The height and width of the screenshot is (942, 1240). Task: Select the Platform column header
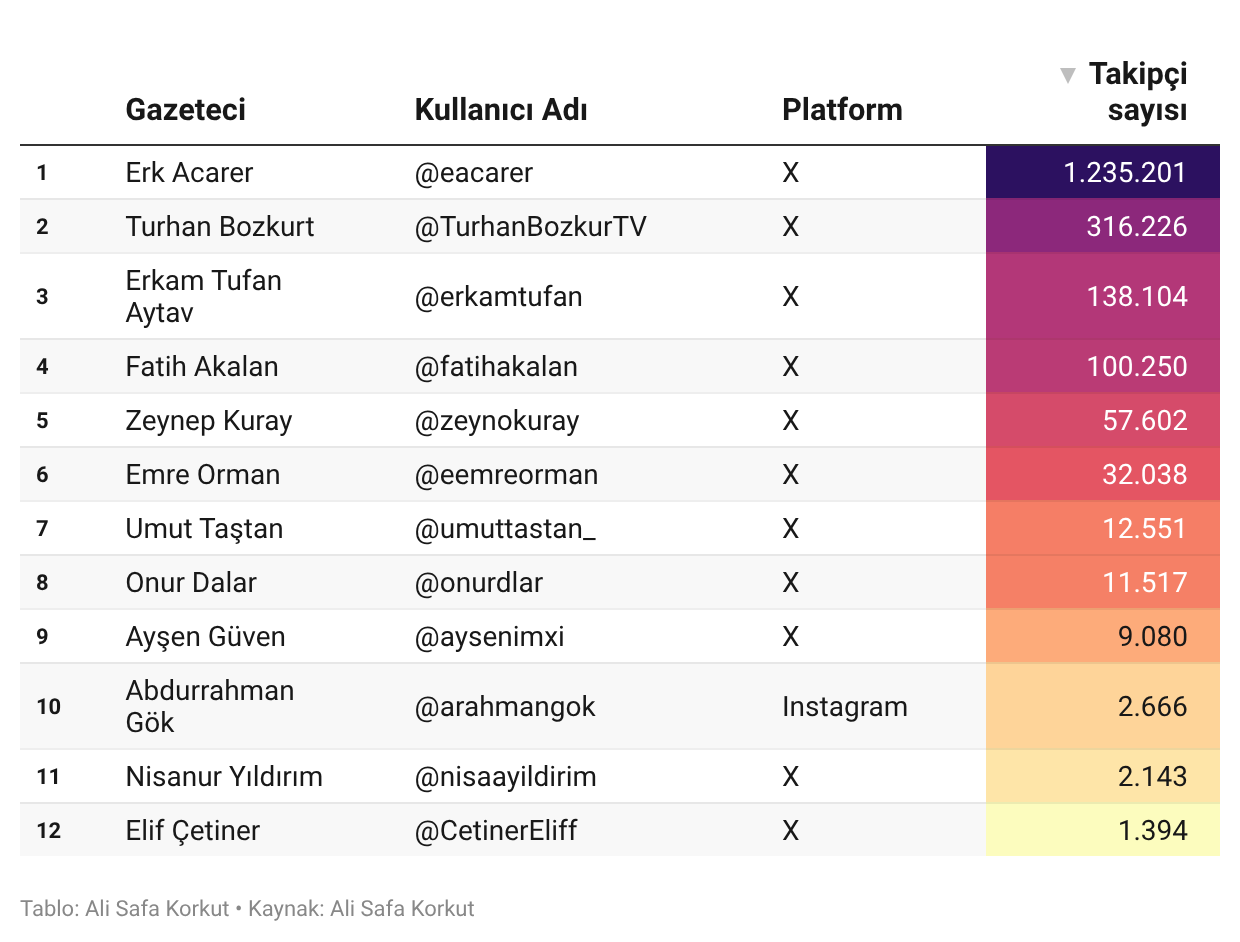842,109
